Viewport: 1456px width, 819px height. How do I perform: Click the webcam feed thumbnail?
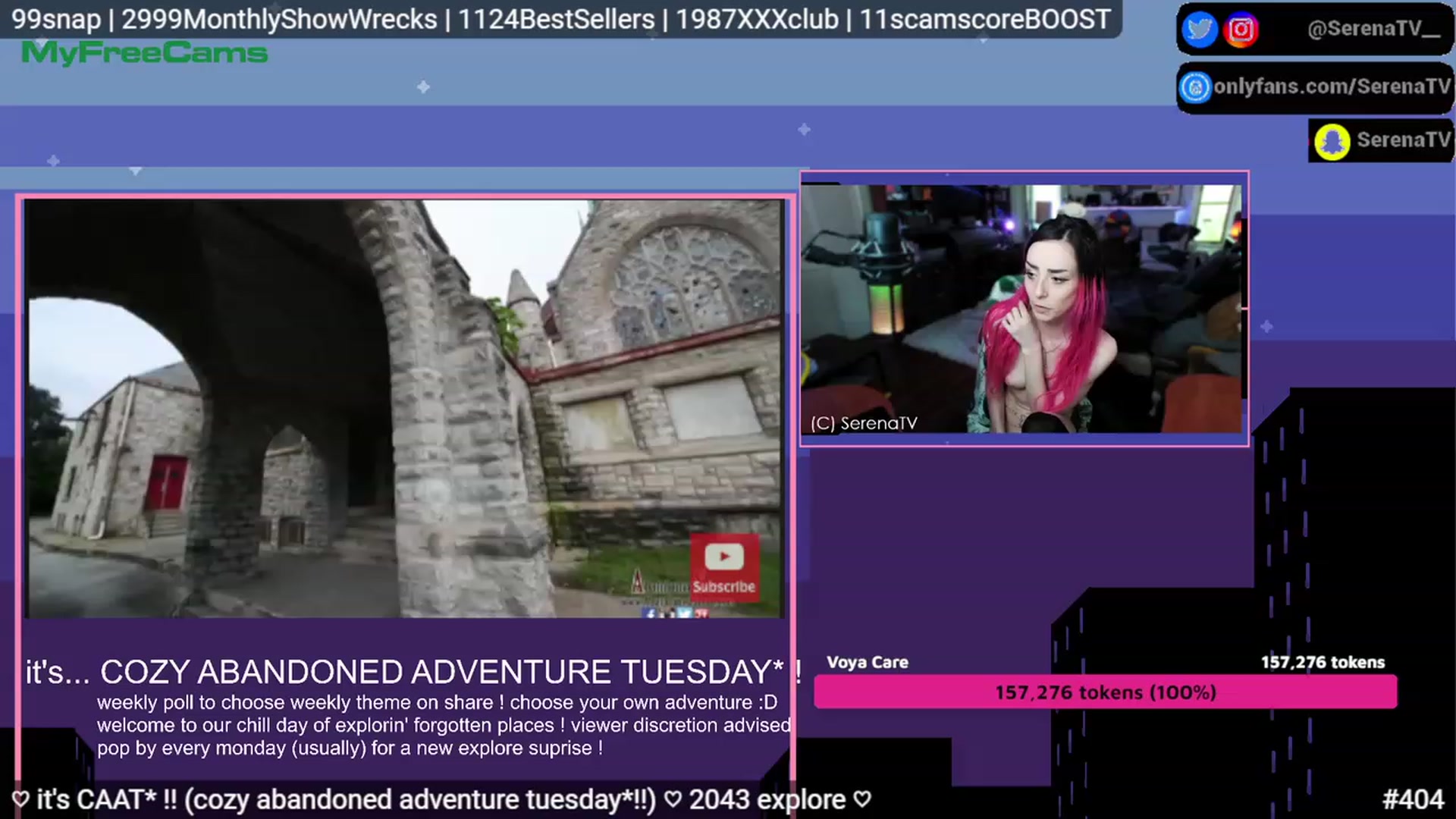coord(1021,309)
